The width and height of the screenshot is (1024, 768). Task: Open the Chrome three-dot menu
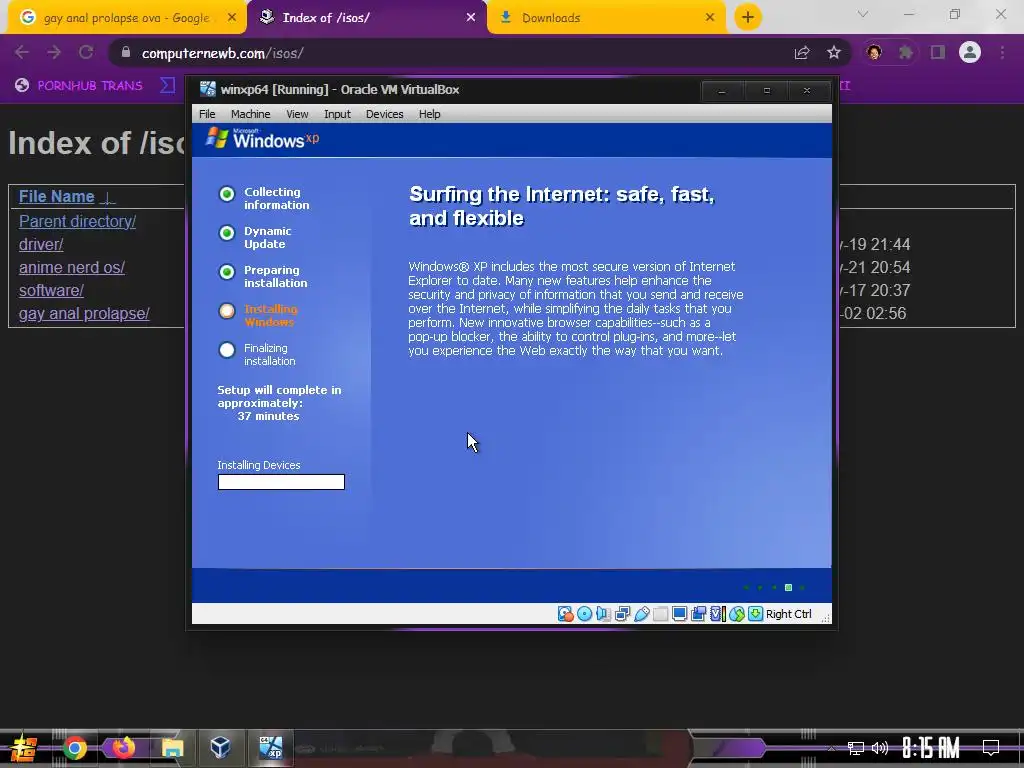tap(1002, 52)
